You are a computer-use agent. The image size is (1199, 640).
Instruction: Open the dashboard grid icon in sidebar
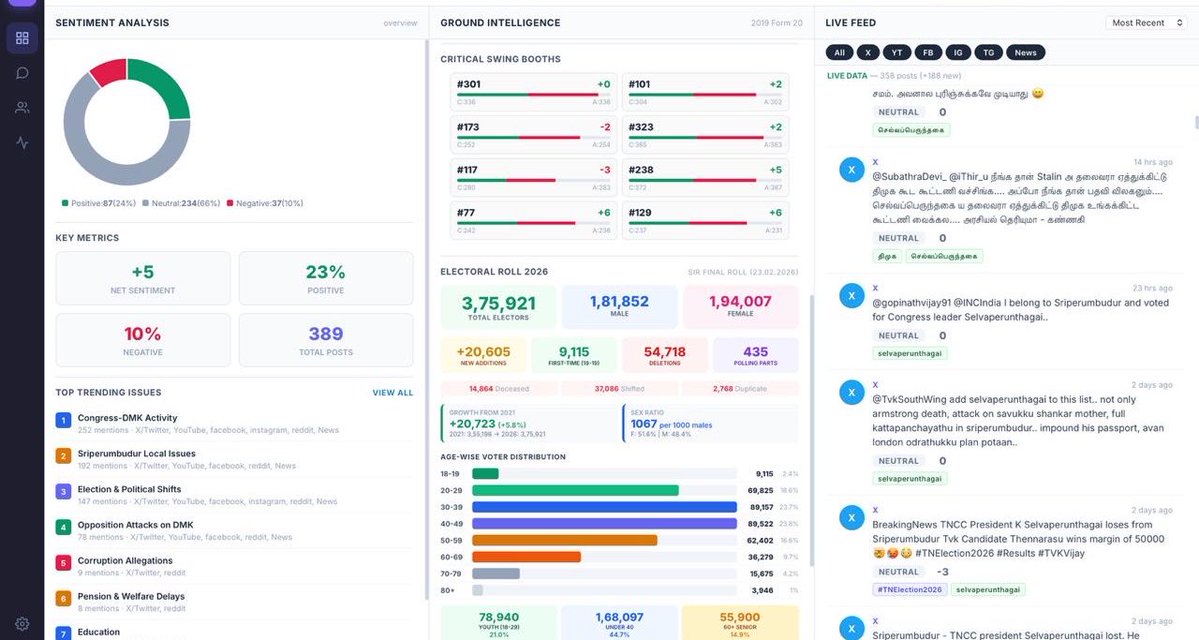[22, 38]
